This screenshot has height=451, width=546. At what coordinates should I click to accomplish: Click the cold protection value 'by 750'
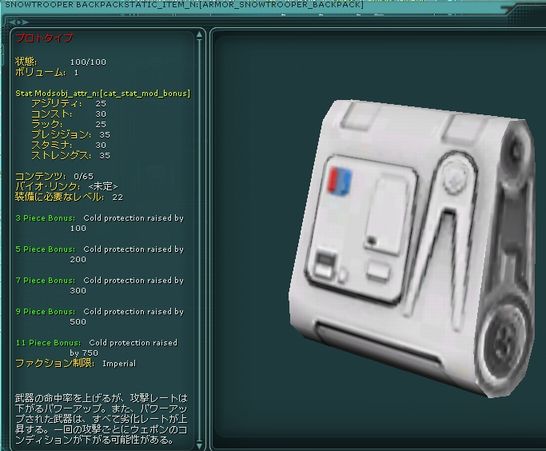(84, 353)
